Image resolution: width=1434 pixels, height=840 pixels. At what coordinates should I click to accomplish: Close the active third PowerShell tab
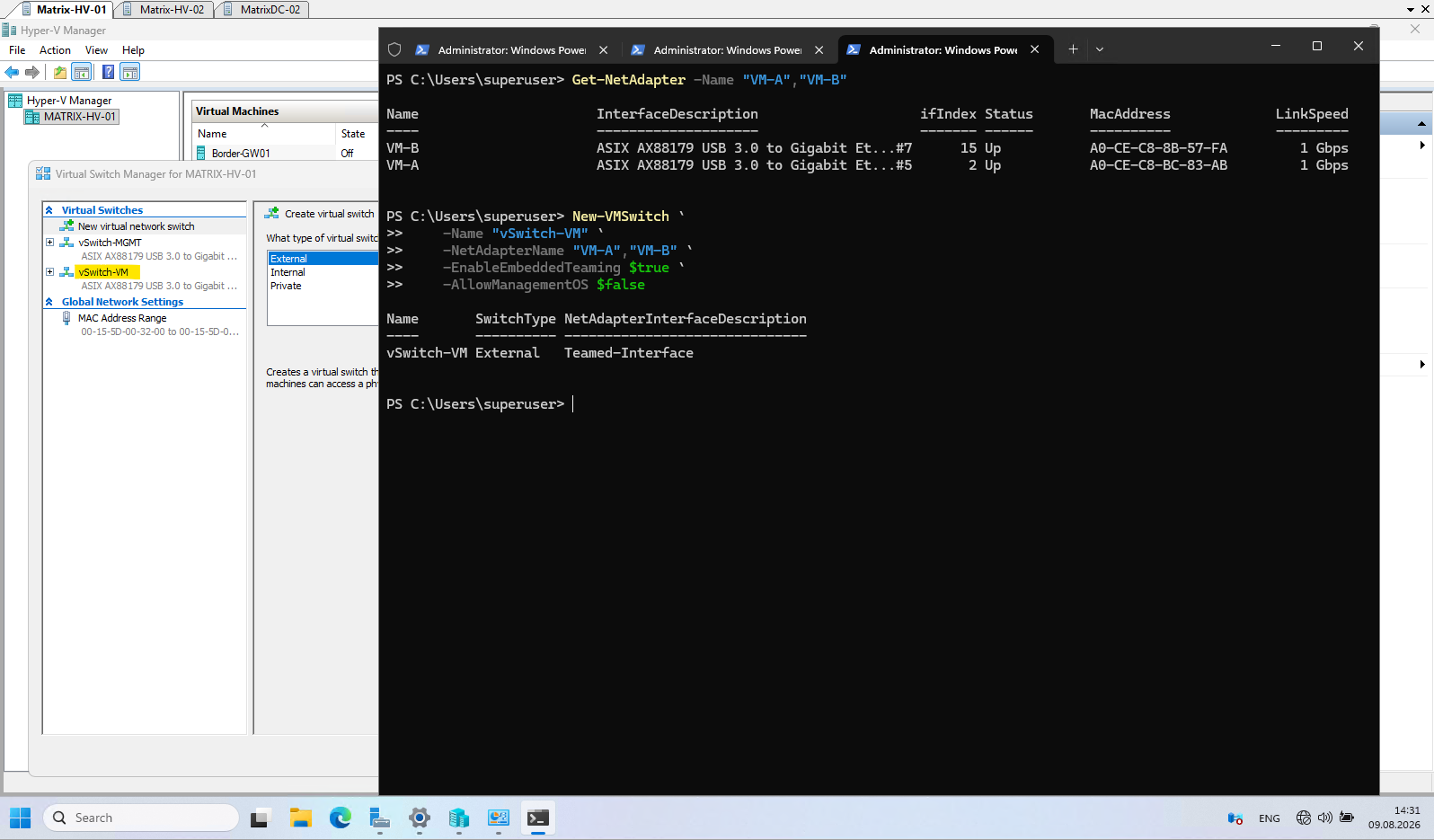(1035, 49)
